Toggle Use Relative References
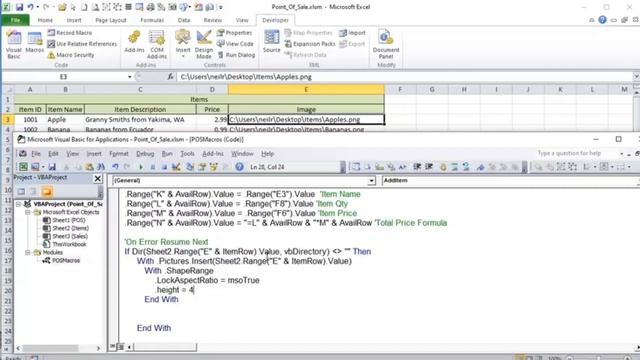The height and width of the screenshot is (360, 640). (82, 44)
